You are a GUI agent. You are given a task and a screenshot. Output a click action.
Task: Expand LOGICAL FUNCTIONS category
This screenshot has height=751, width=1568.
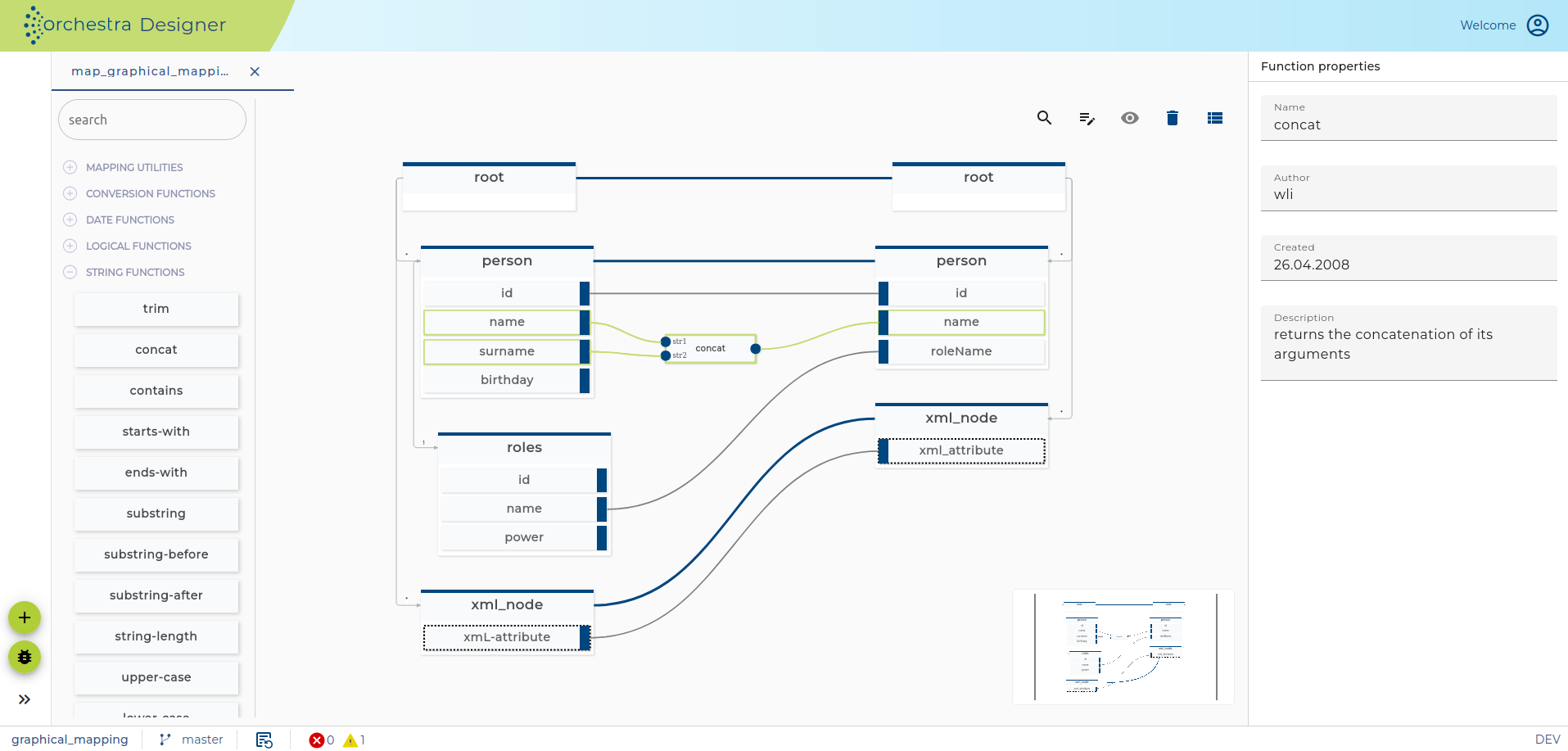pos(70,246)
